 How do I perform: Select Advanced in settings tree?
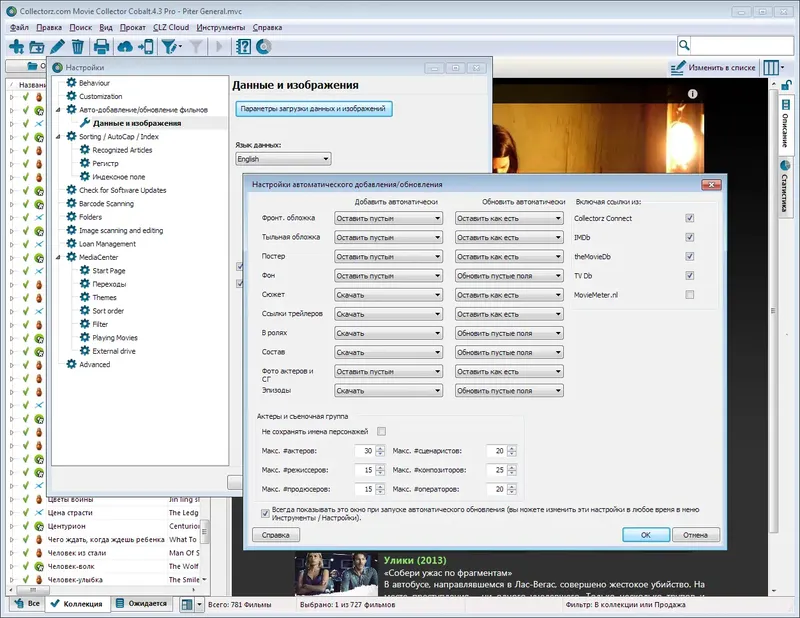94,364
